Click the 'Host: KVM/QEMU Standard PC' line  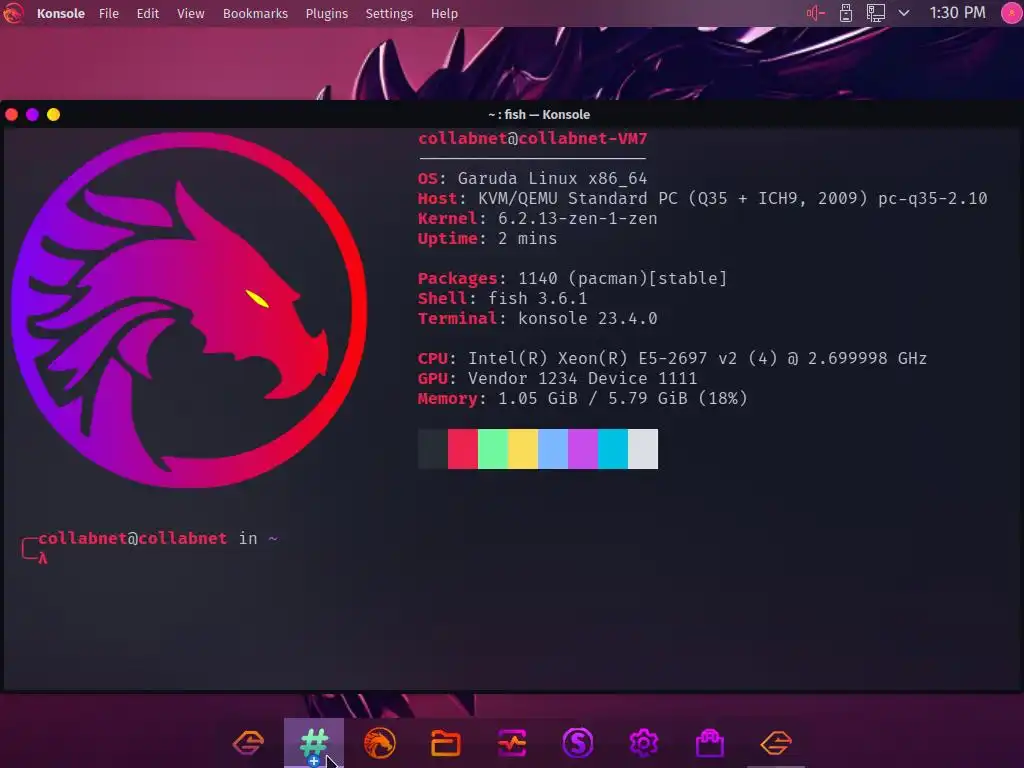[x=703, y=199]
